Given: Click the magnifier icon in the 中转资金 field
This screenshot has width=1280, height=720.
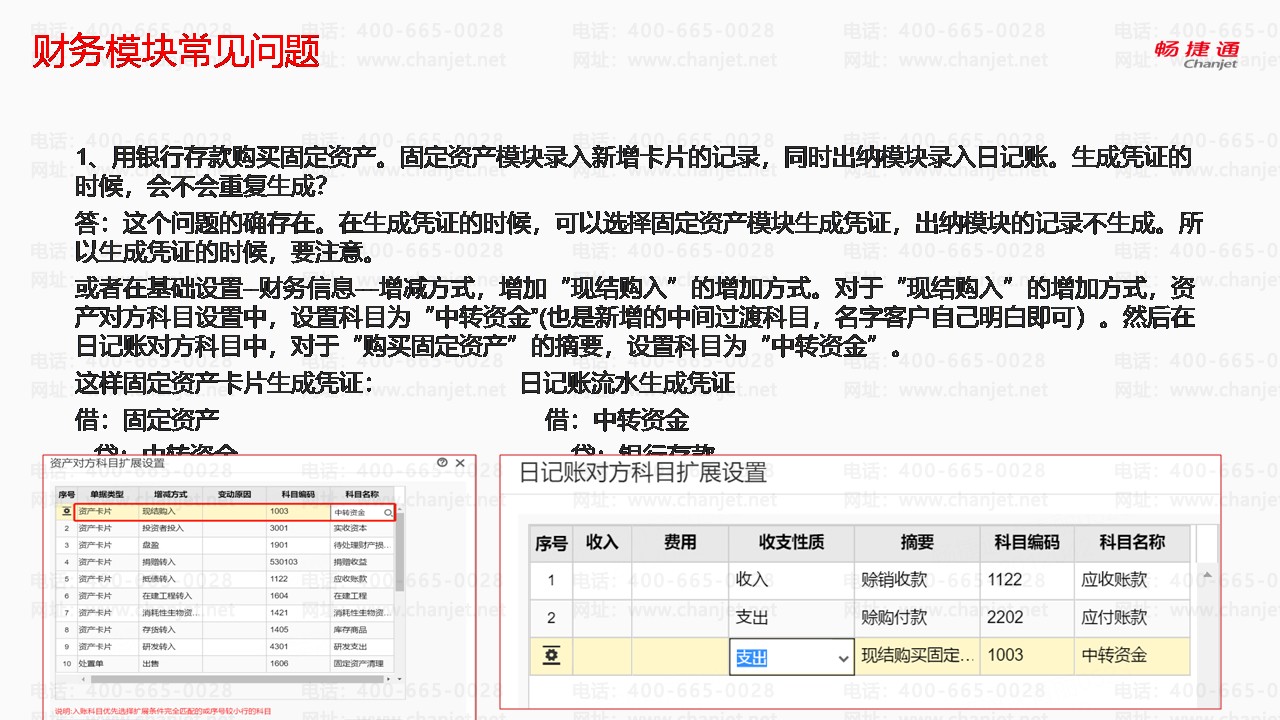Looking at the screenshot, I should 388,512.
